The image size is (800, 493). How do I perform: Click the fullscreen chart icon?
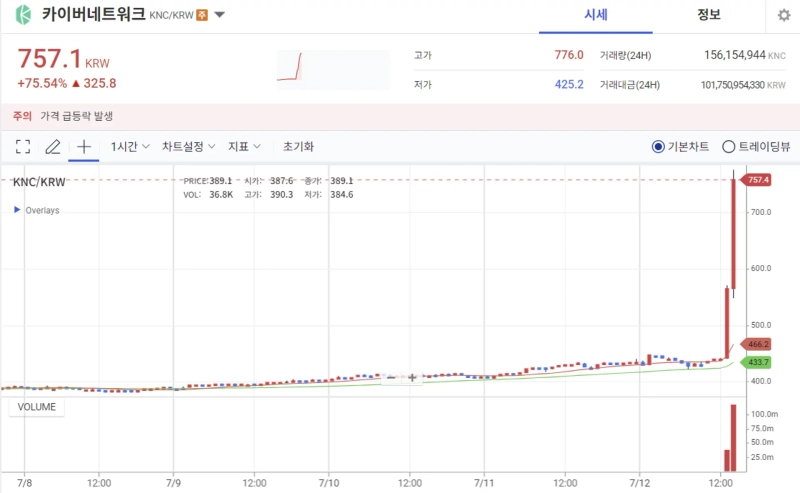23,146
